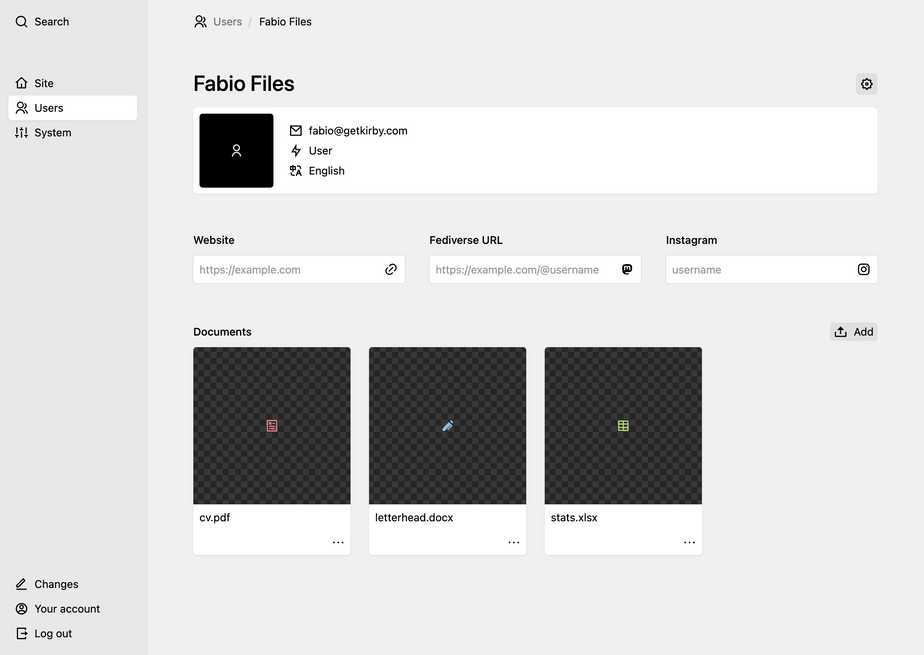This screenshot has width=924, height=655.
Task: Log out from the sidebar
Action: tap(53, 633)
